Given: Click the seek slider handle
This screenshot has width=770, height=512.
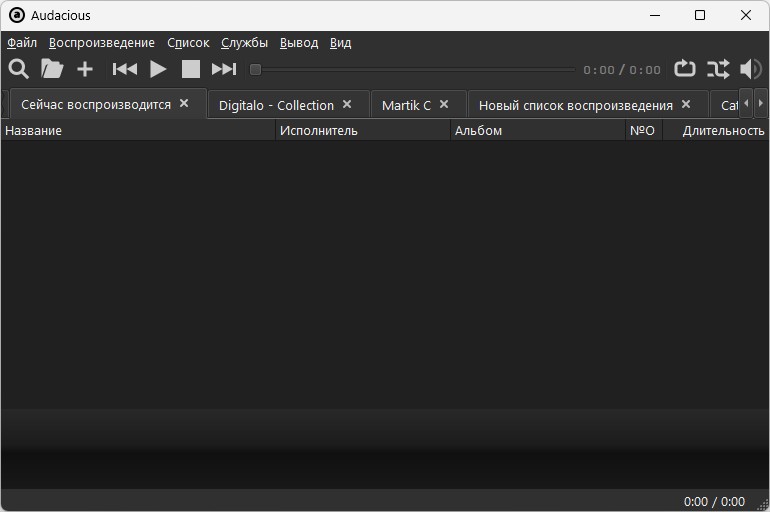Looking at the screenshot, I should coord(255,70).
